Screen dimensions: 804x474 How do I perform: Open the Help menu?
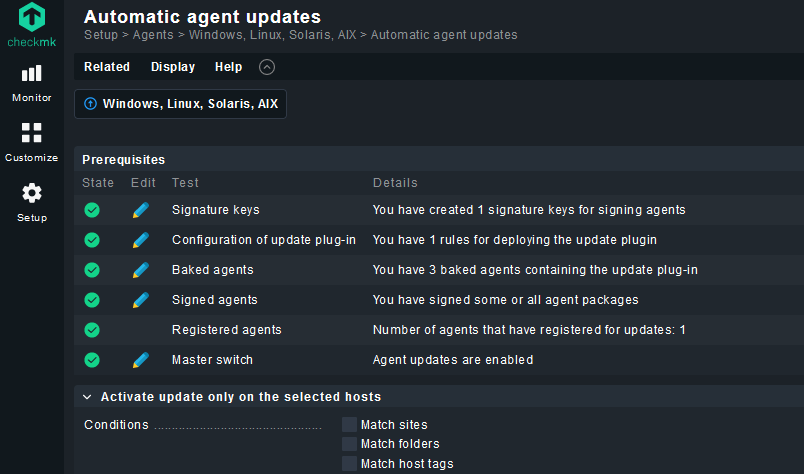228,67
